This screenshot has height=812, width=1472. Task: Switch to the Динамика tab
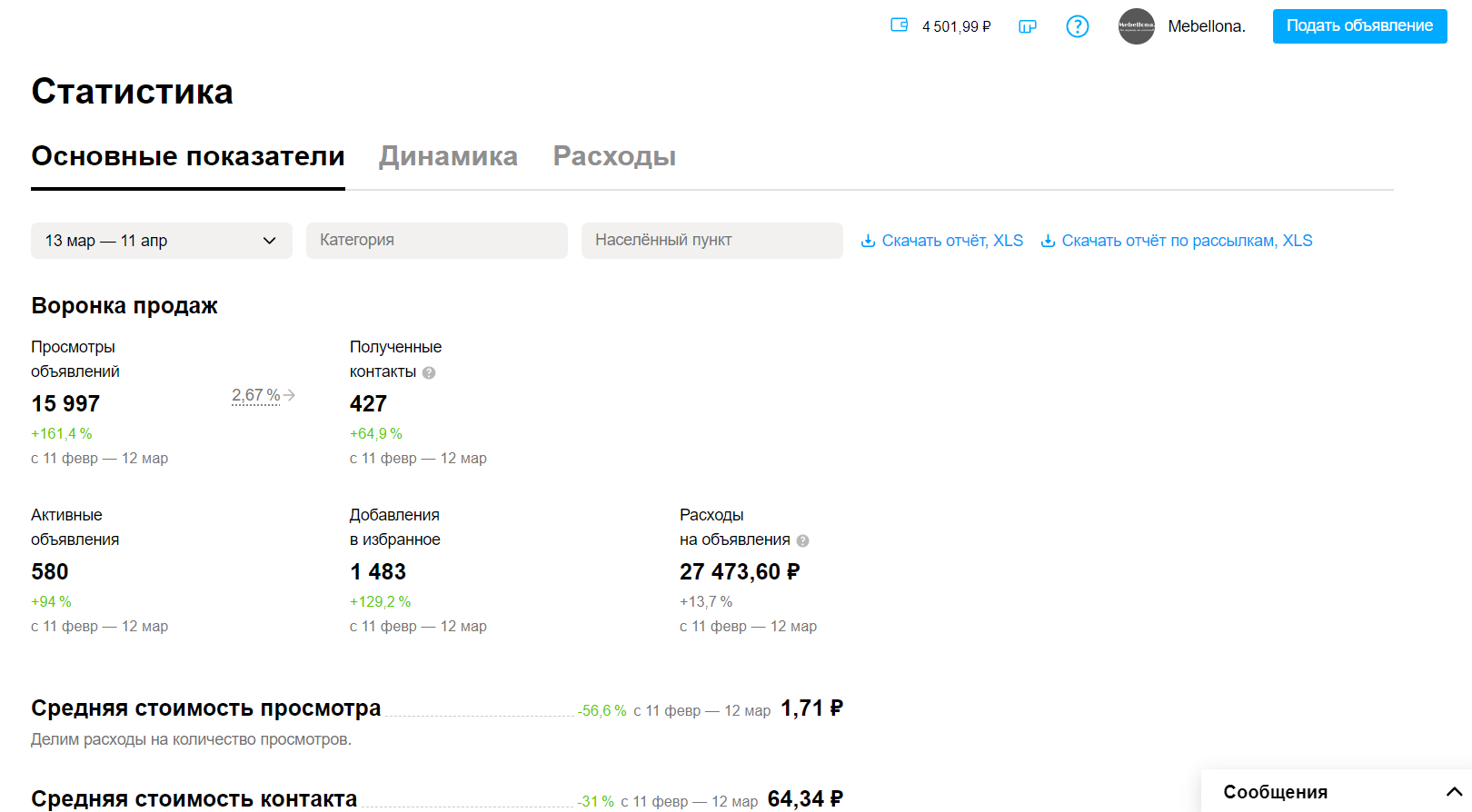point(448,156)
